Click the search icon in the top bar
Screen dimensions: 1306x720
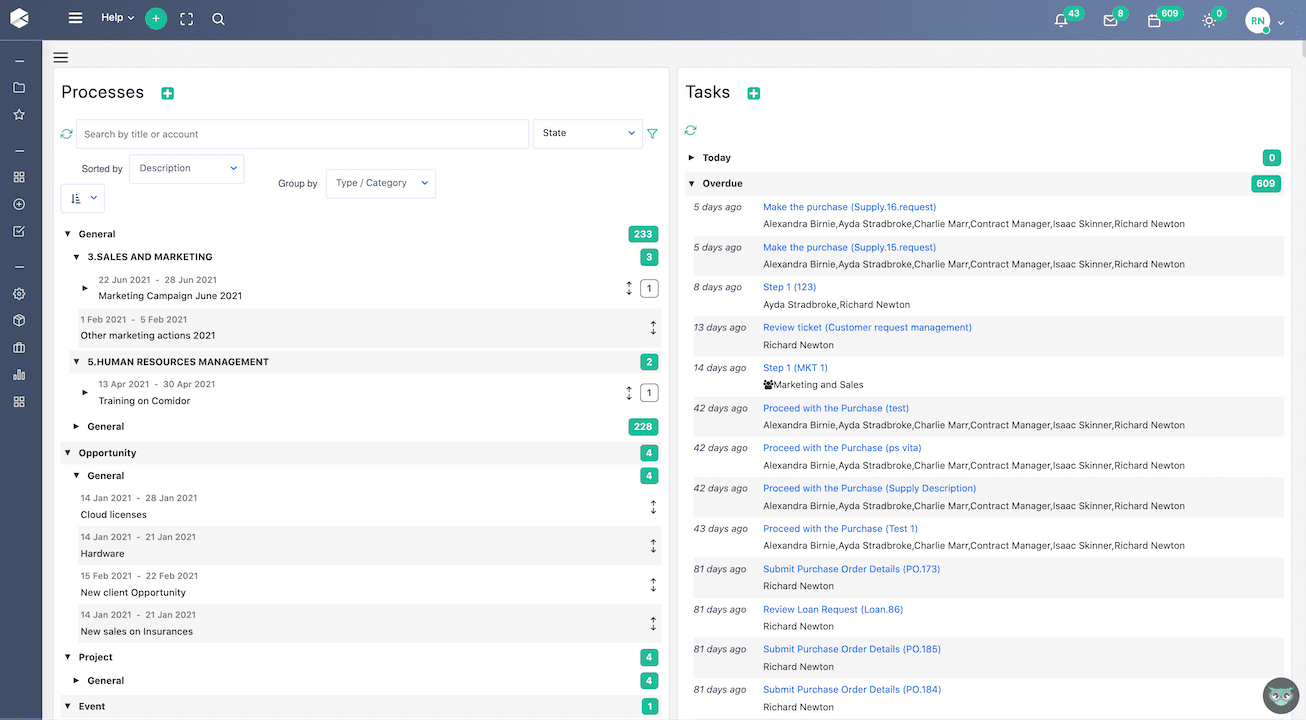pyautogui.click(x=218, y=18)
